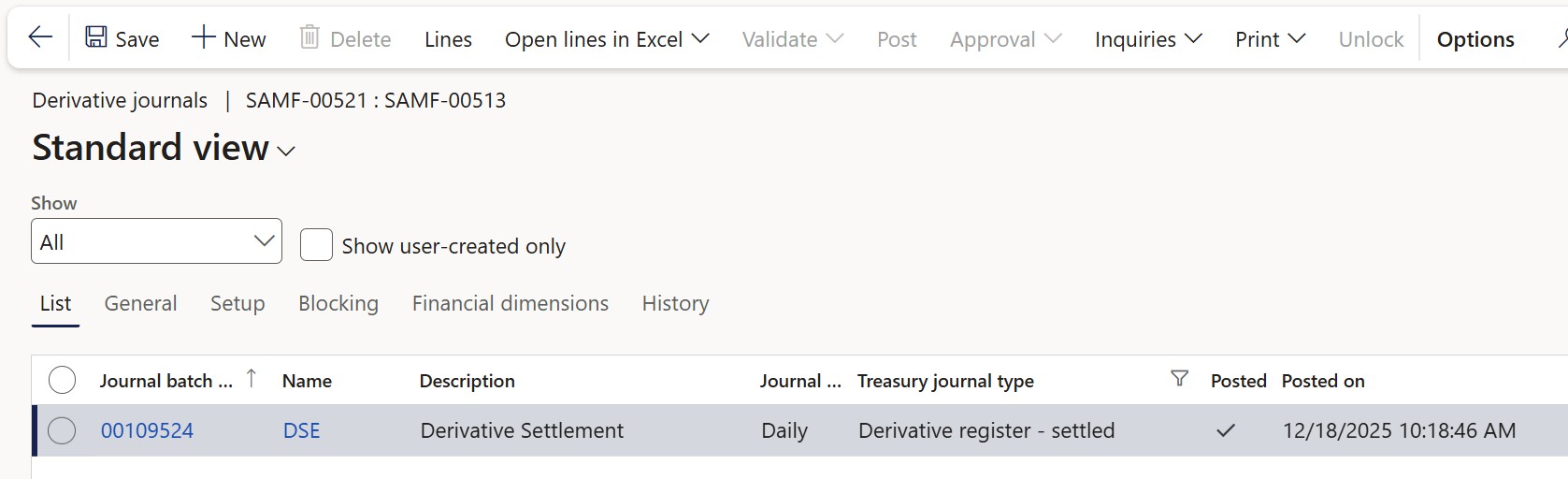
Task: Click the Description cell Derivative Settlement
Action: pos(522,431)
